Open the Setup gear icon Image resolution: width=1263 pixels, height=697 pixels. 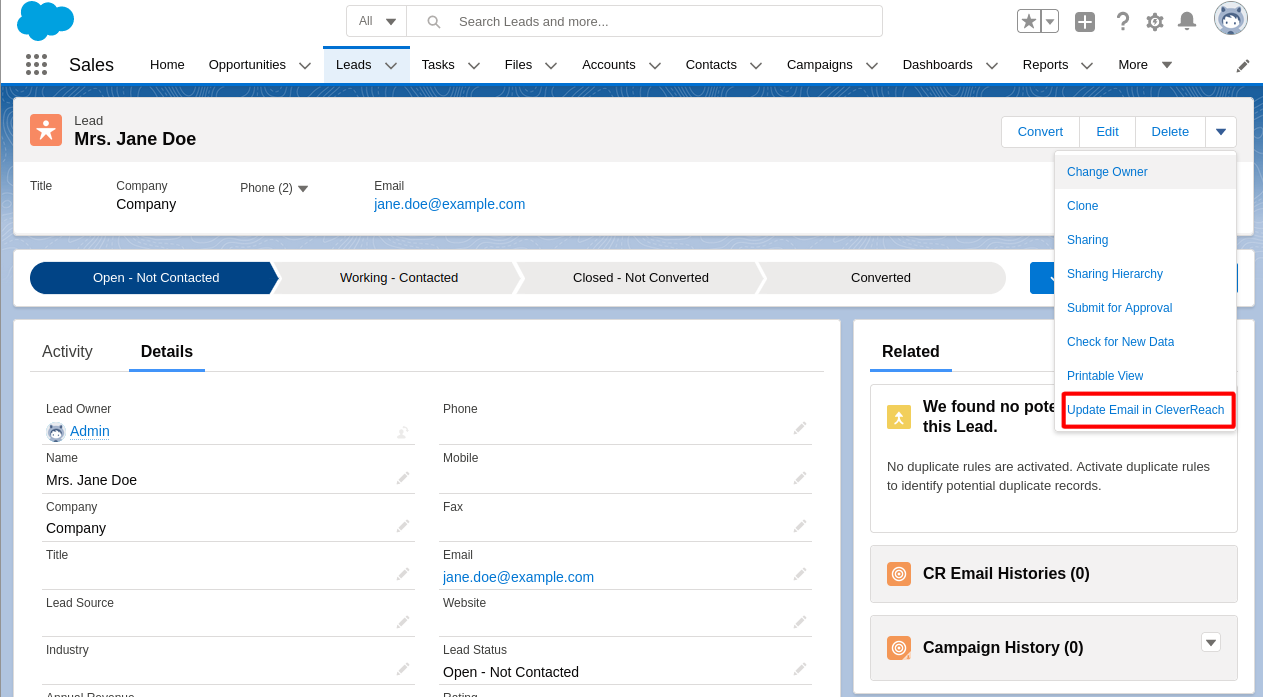coord(1155,21)
